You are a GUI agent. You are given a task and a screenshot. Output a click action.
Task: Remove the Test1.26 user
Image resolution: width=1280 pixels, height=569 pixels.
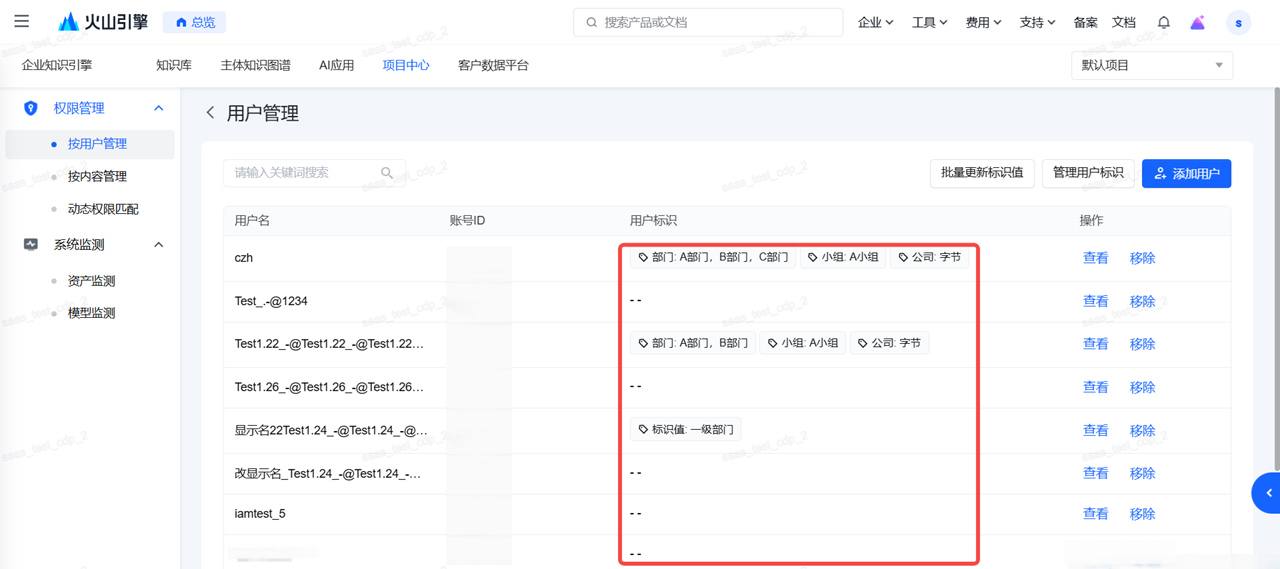pos(1142,387)
